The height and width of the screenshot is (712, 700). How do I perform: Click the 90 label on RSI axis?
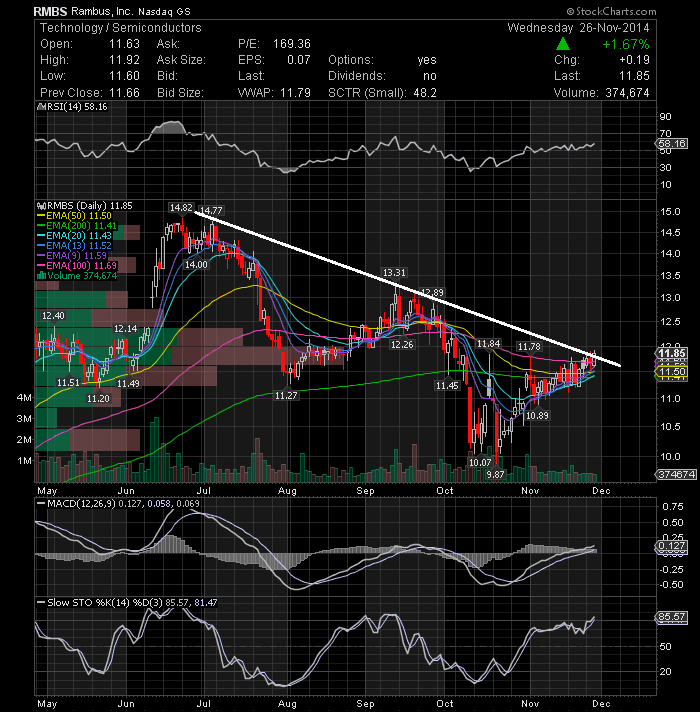(665, 117)
